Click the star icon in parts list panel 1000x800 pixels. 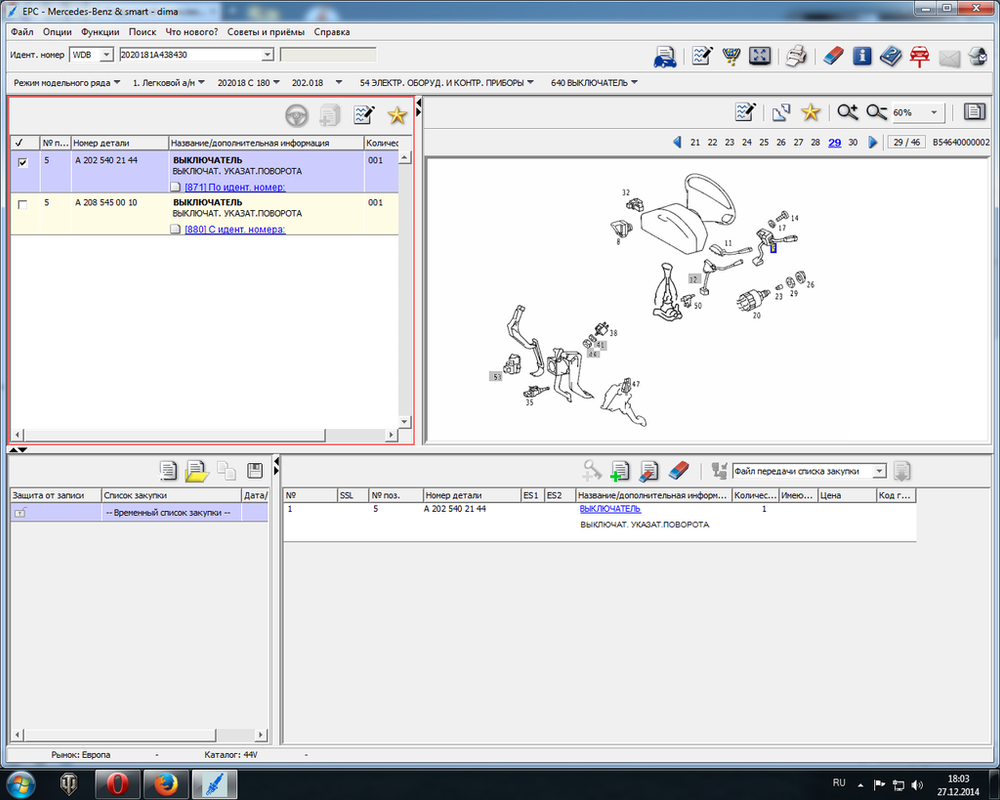coord(397,115)
